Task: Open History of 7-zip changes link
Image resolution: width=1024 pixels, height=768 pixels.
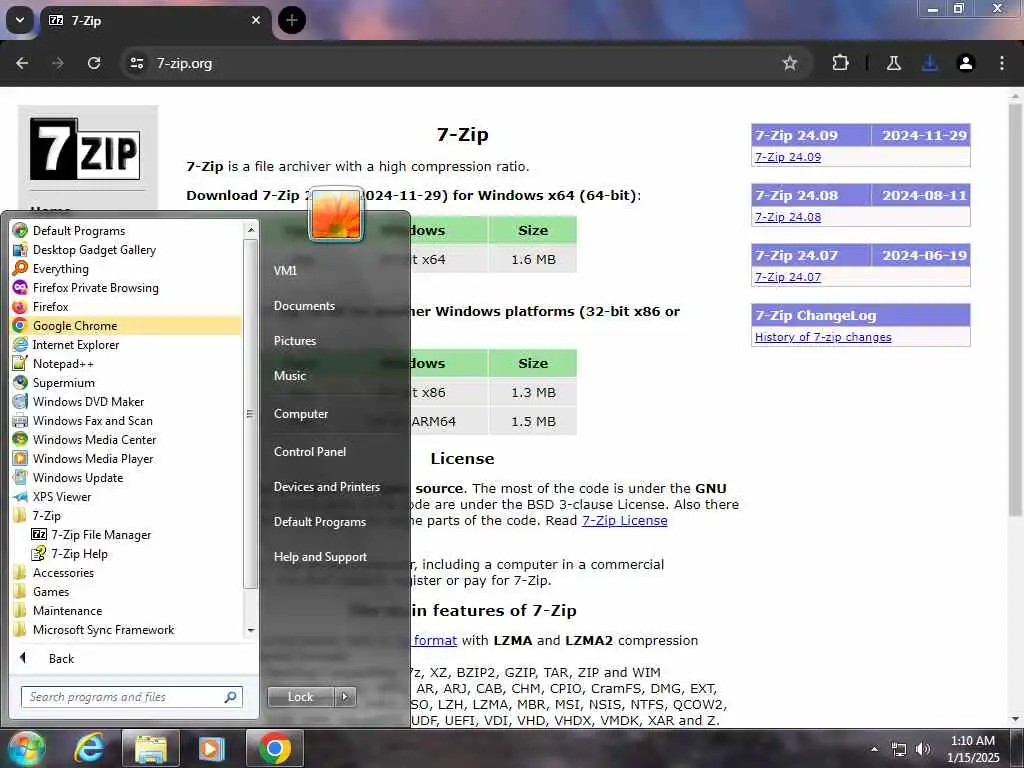Action: [x=823, y=338]
